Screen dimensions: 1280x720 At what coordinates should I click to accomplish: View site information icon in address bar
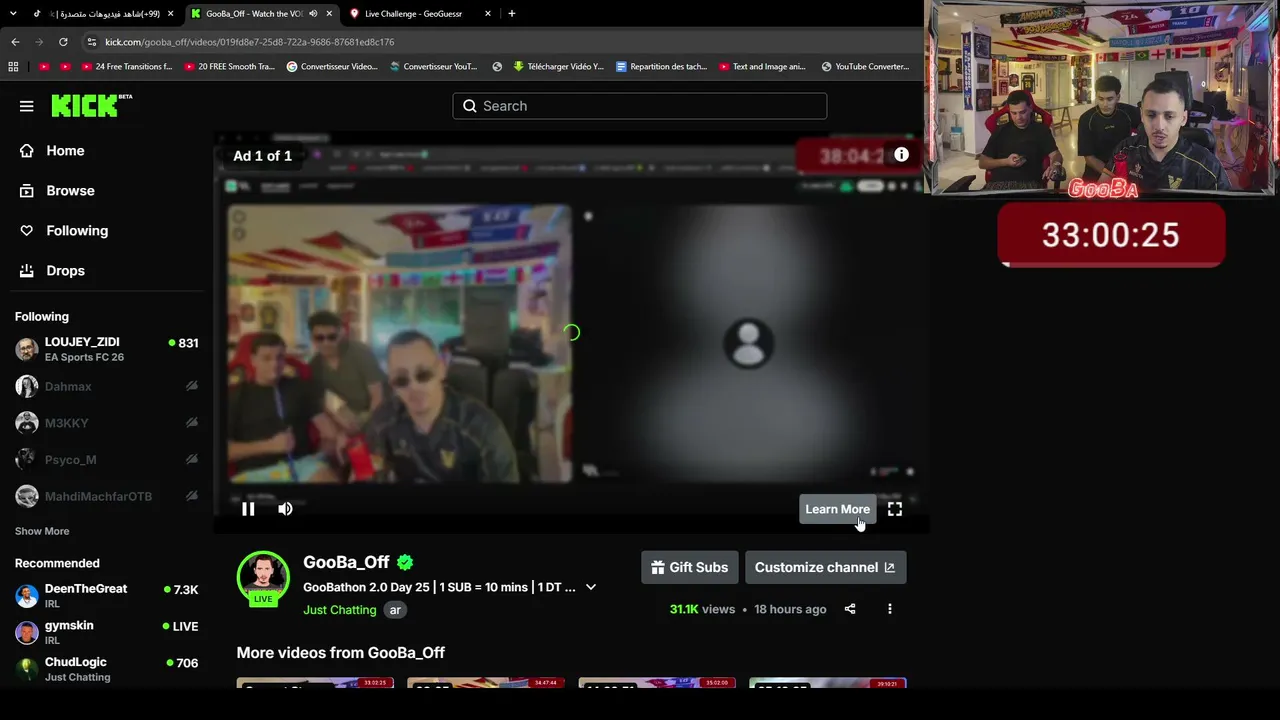(92, 42)
